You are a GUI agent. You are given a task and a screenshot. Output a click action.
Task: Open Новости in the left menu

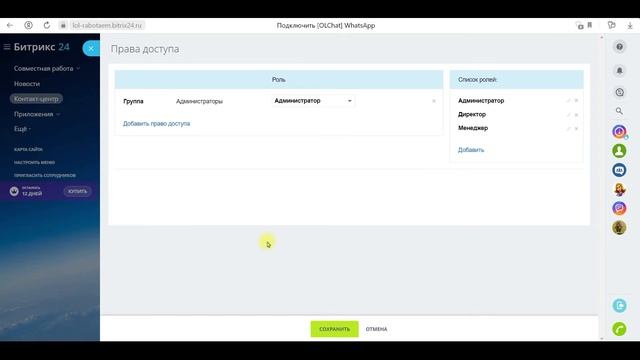click(x=27, y=84)
